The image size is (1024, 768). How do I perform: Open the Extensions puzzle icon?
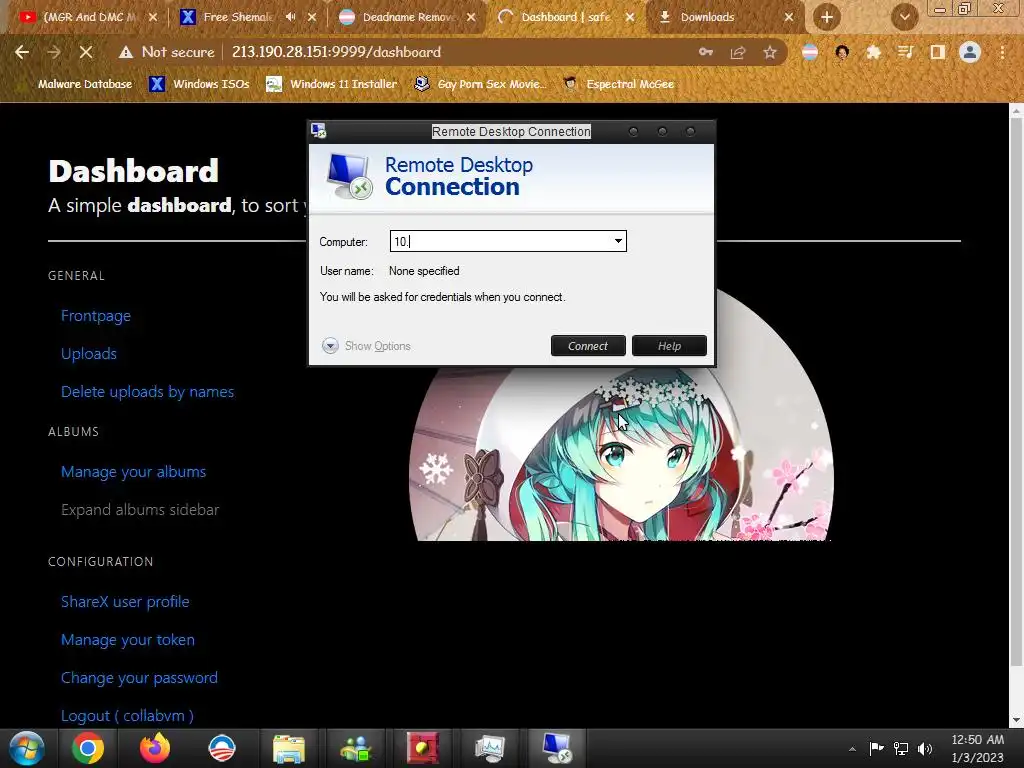click(873, 52)
